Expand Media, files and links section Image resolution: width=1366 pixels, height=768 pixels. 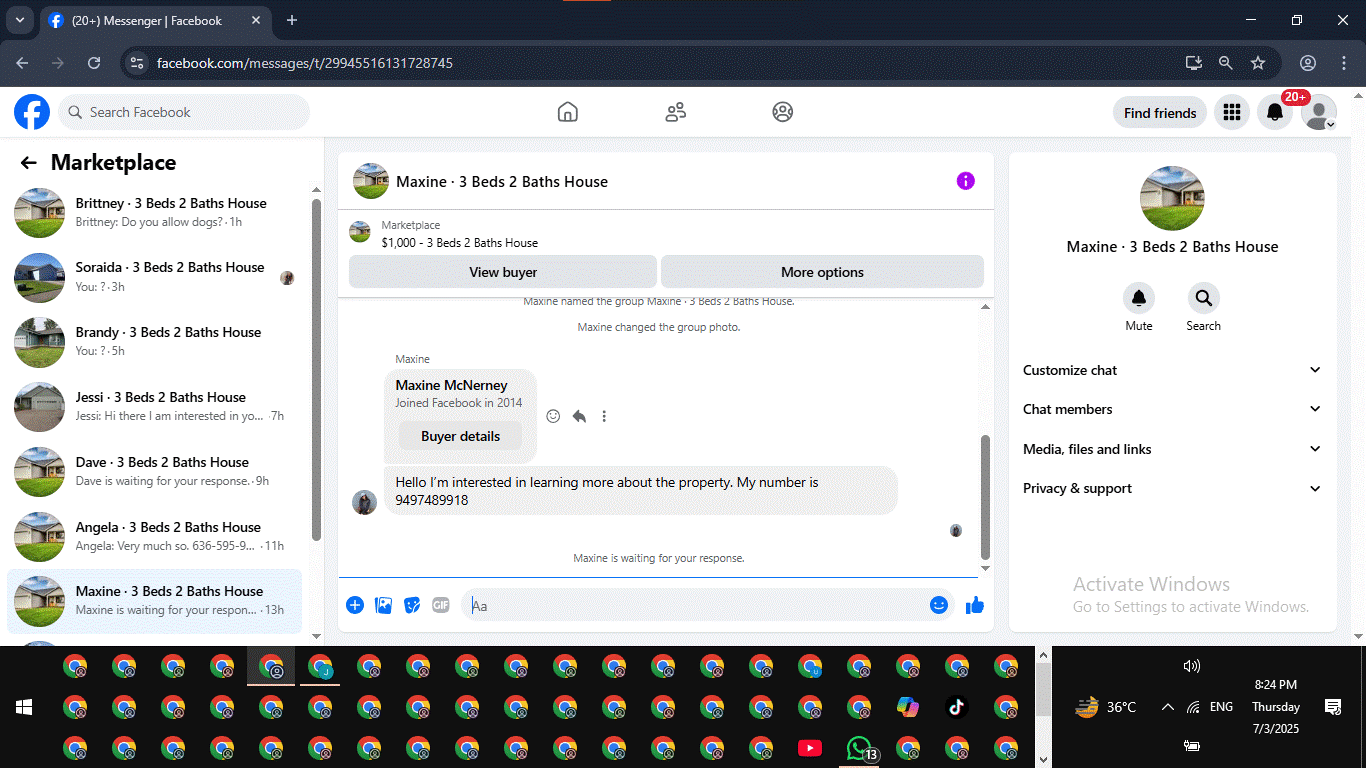click(x=1172, y=449)
